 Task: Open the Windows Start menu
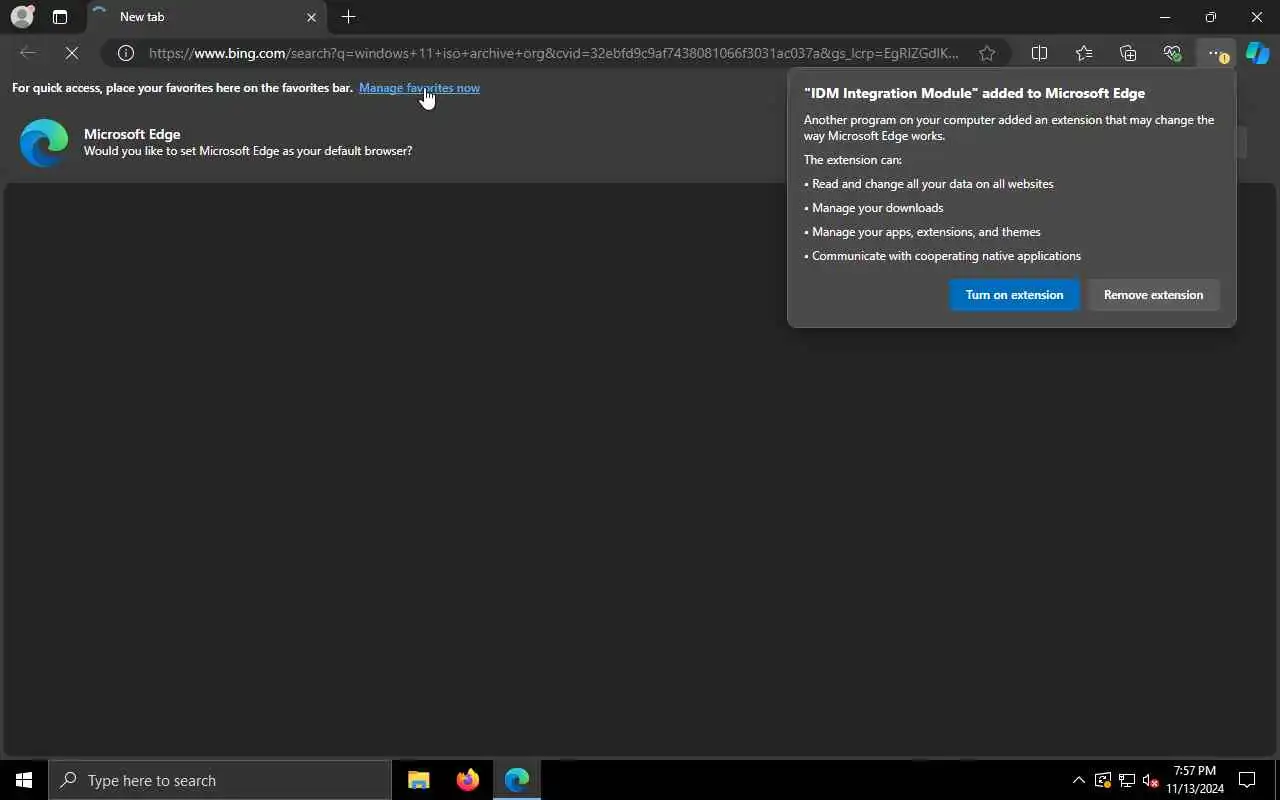point(24,780)
